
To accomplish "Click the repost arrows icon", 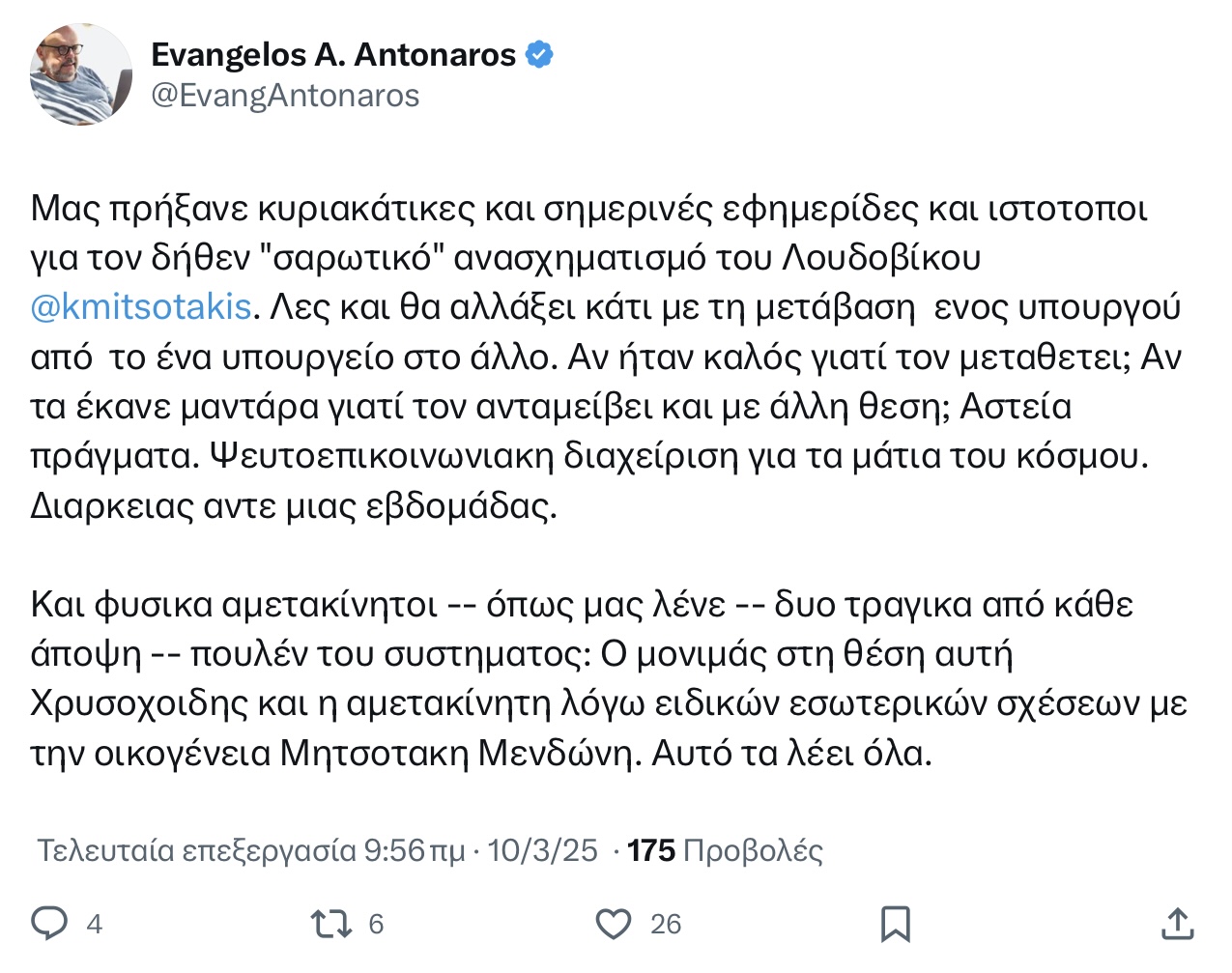I will (x=330, y=924).
